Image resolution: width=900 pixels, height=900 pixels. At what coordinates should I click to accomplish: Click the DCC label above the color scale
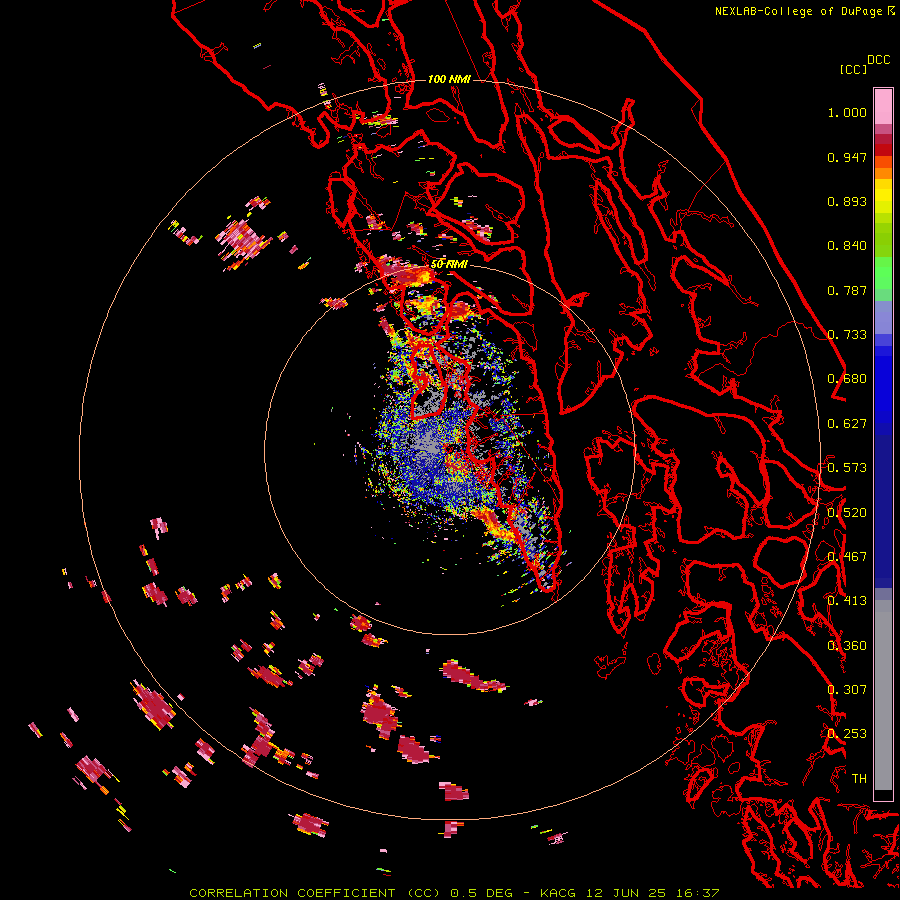click(878, 60)
